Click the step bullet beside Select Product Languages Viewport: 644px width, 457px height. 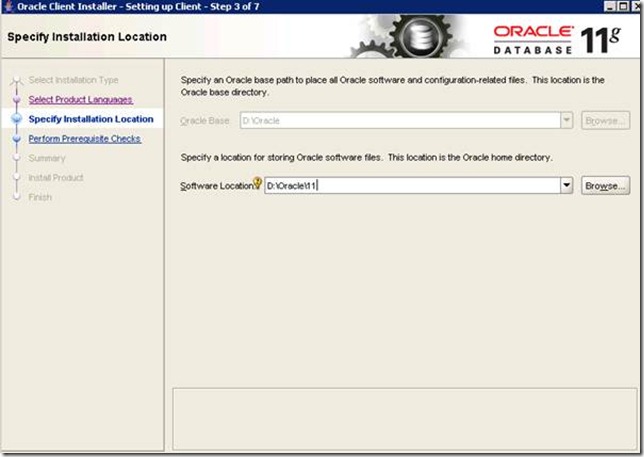[x=16, y=100]
